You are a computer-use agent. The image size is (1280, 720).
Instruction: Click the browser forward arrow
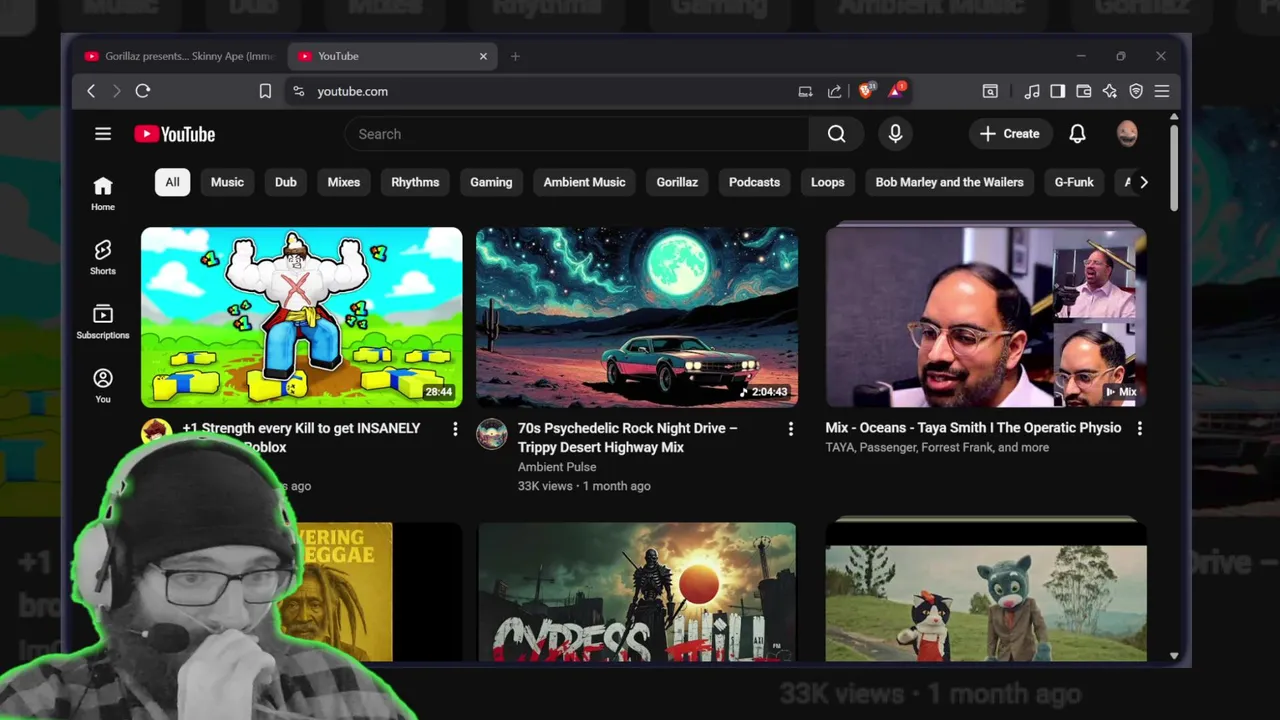tap(116, 91)
